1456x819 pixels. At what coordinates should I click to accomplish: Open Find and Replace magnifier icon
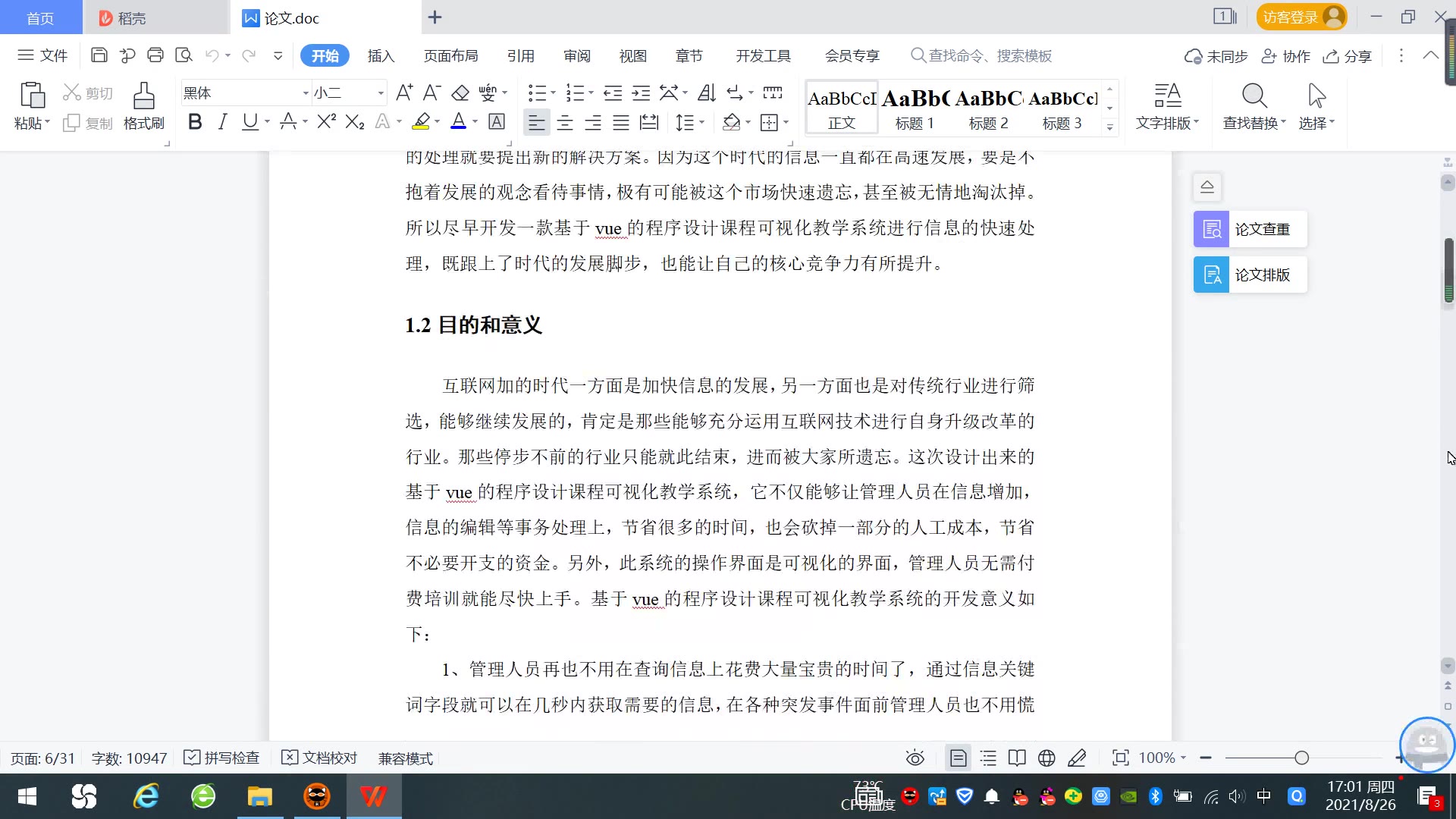pos(1254,96)
